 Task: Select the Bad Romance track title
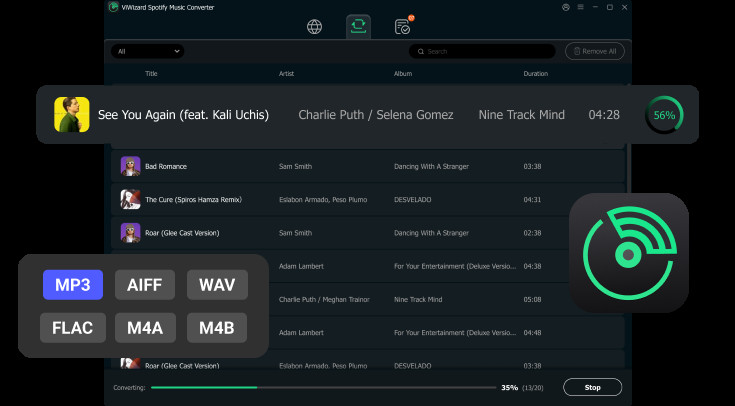click(166, 166)
